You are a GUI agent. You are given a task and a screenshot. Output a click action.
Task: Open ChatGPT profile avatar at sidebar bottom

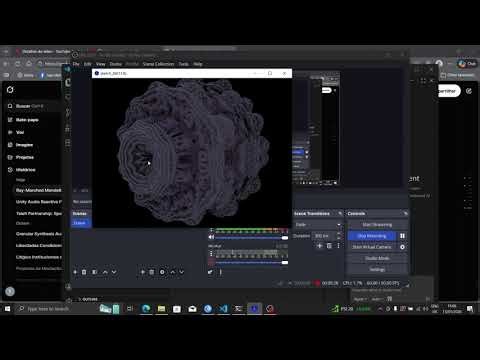pyautogui.click(x=10, y=292)
